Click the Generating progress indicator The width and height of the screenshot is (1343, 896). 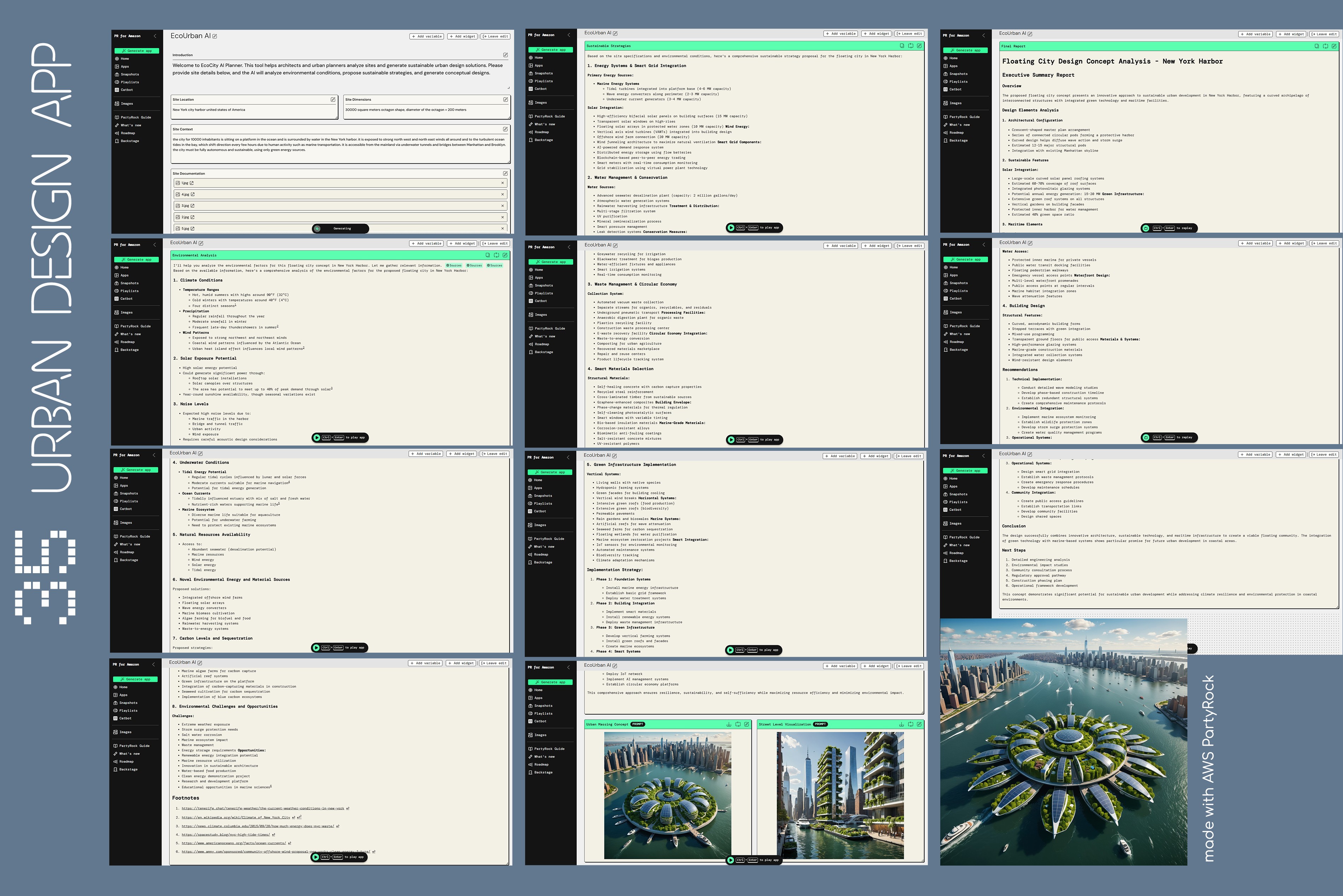(x=341, y=228)
